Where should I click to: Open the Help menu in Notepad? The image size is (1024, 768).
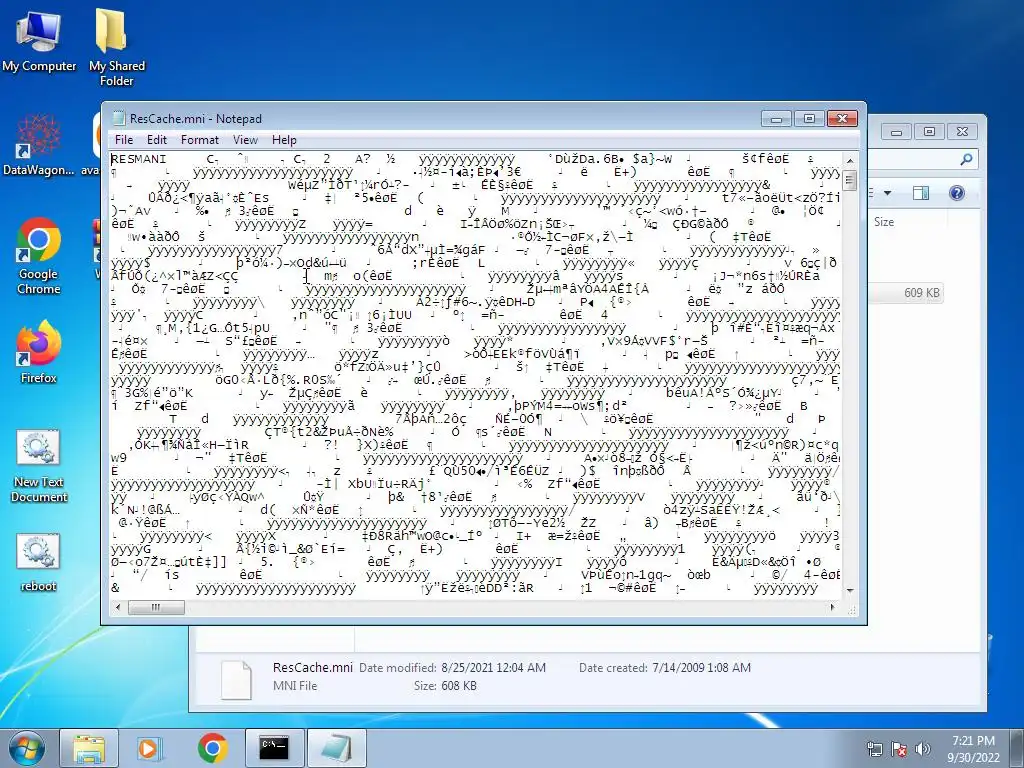(x=284, y=140)
